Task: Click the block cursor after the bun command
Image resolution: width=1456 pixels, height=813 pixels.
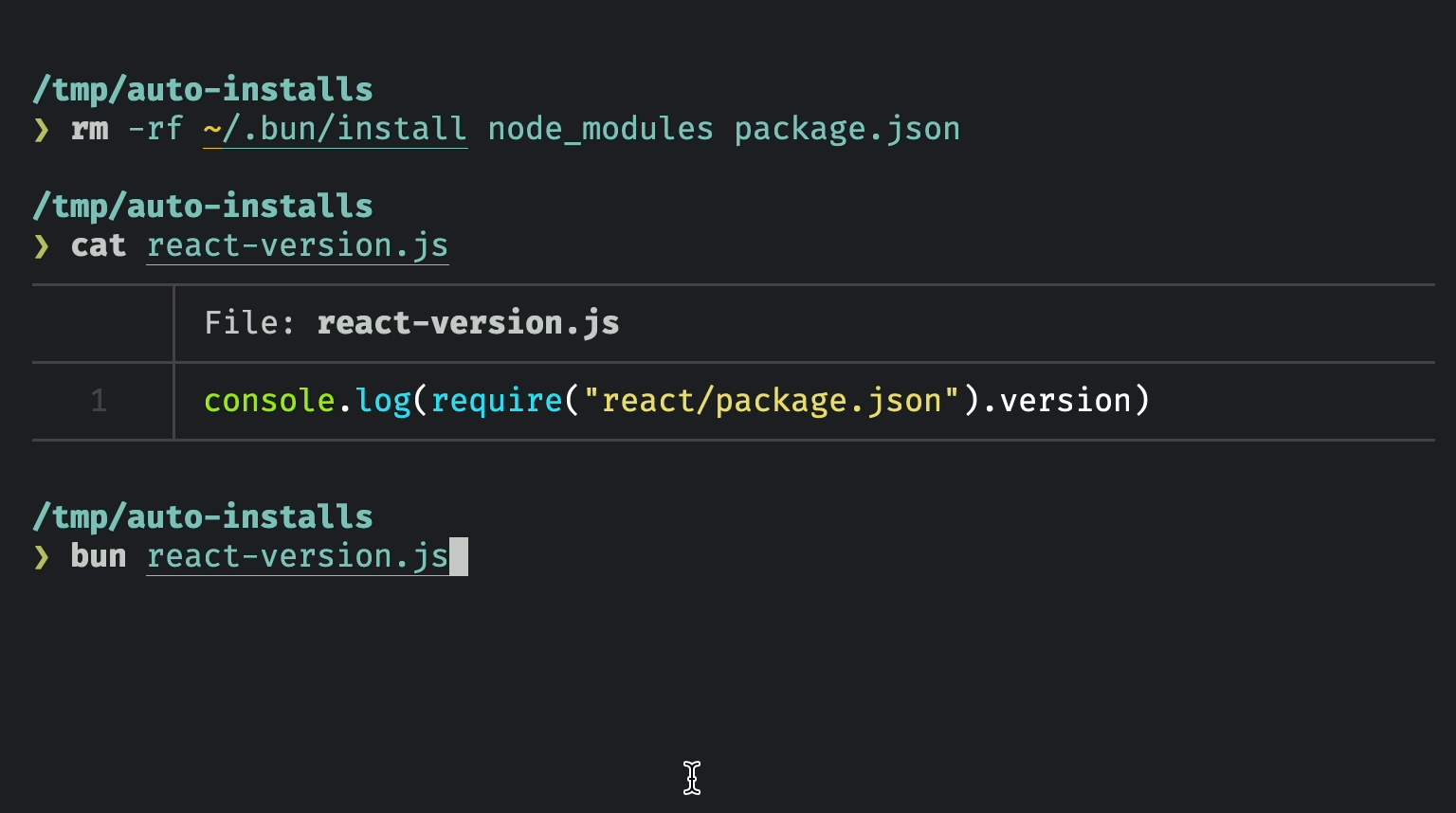Action: tap(459, 557)
